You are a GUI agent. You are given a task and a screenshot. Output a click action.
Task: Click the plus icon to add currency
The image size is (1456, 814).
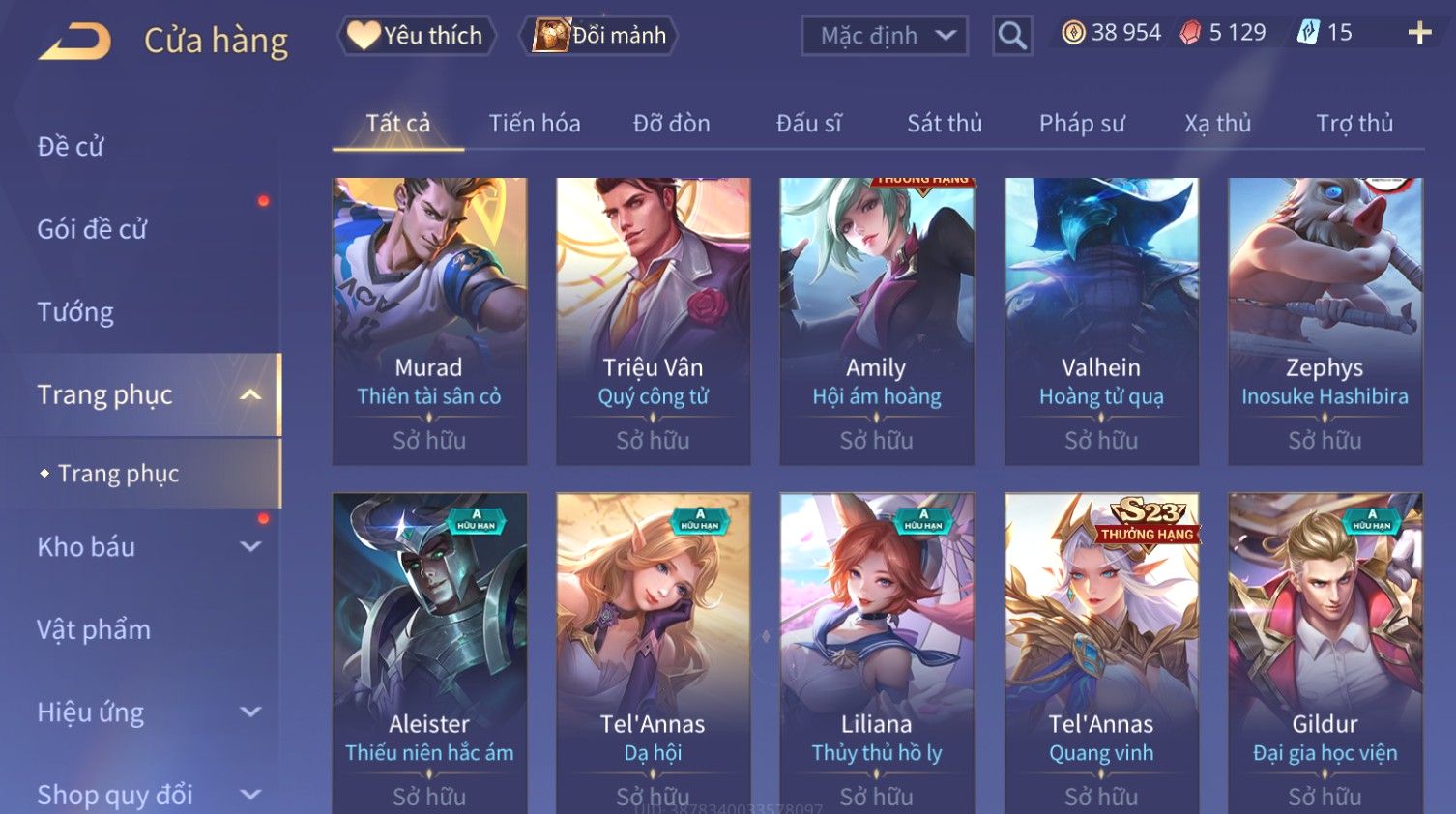(1419, 33)
